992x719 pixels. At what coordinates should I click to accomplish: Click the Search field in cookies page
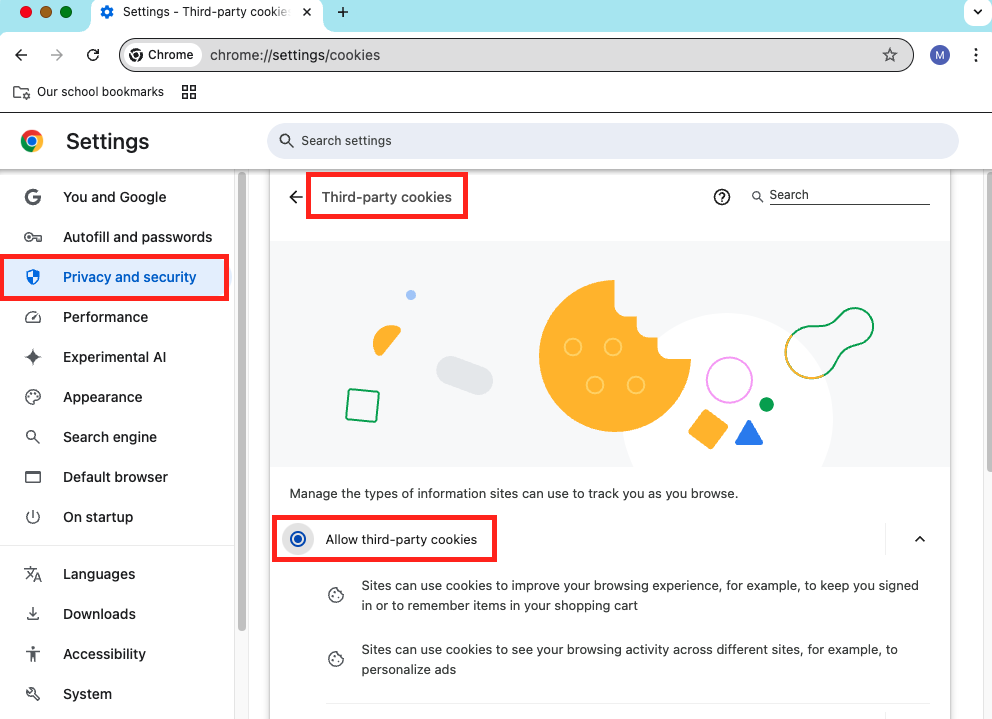click(849, 196)
